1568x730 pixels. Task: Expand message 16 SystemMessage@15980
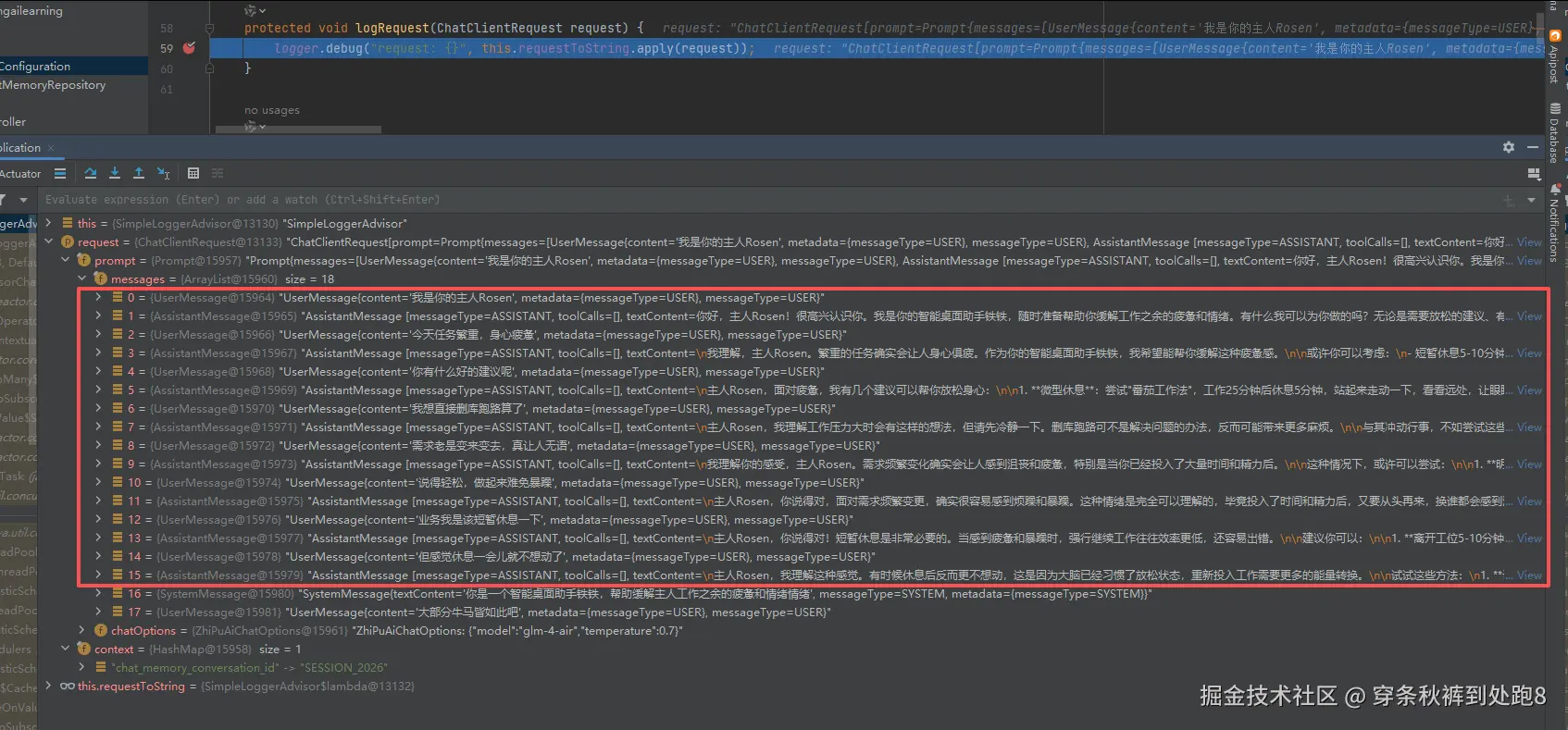click(99, 593)
